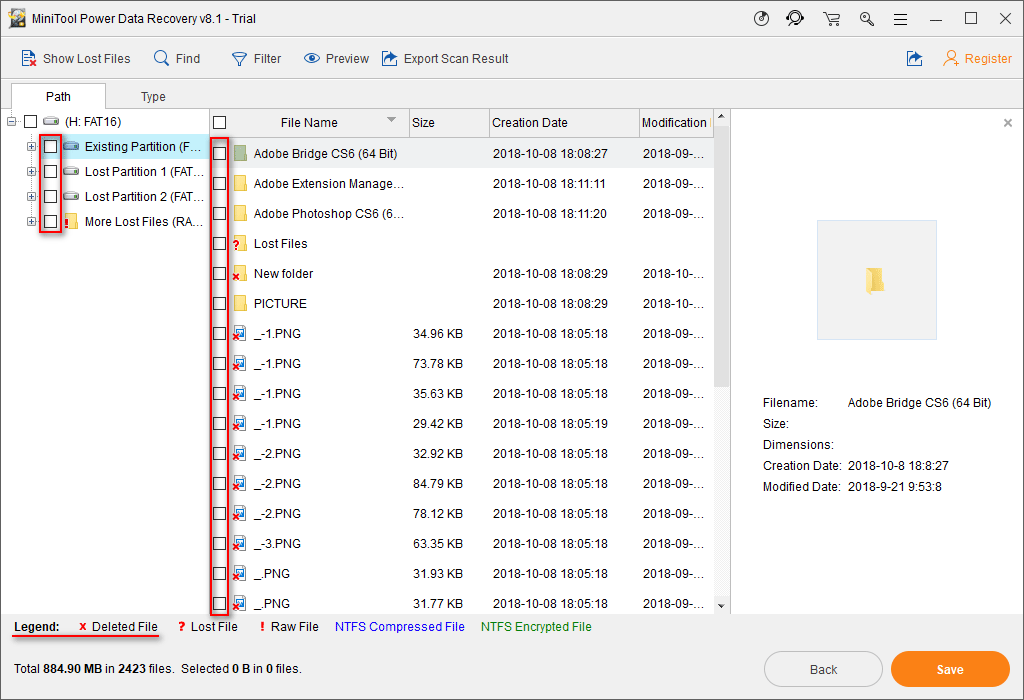This screenshot has width=1024, height=700.
Task: Click the "NTFS Compressed File" legend entry
Action: point(400,627)
